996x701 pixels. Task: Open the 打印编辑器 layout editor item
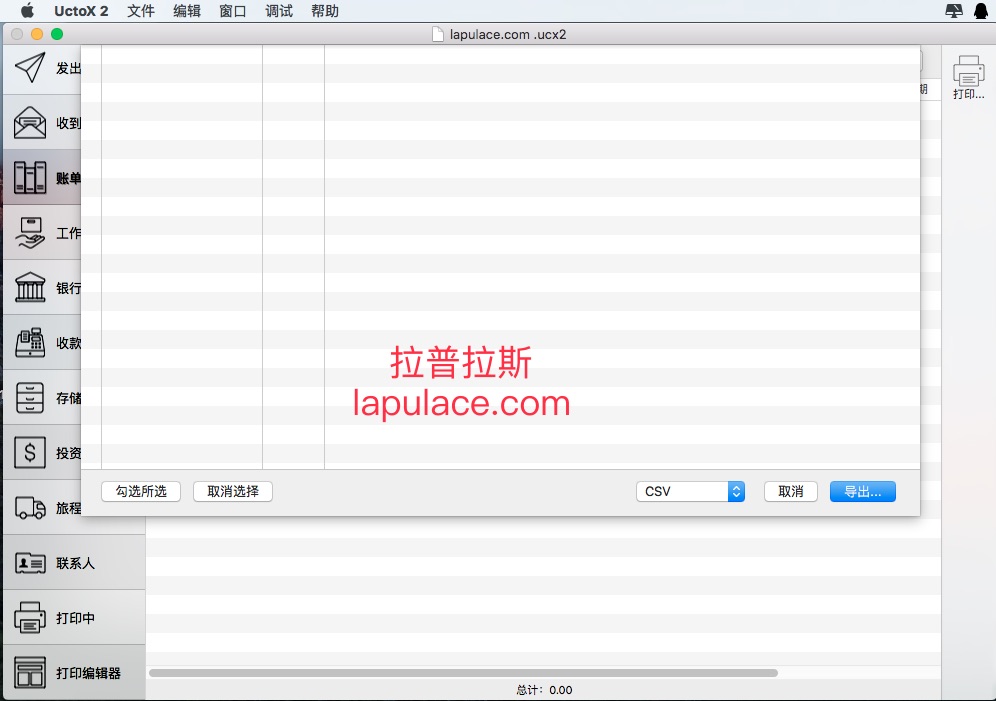[x=74, y=672]
